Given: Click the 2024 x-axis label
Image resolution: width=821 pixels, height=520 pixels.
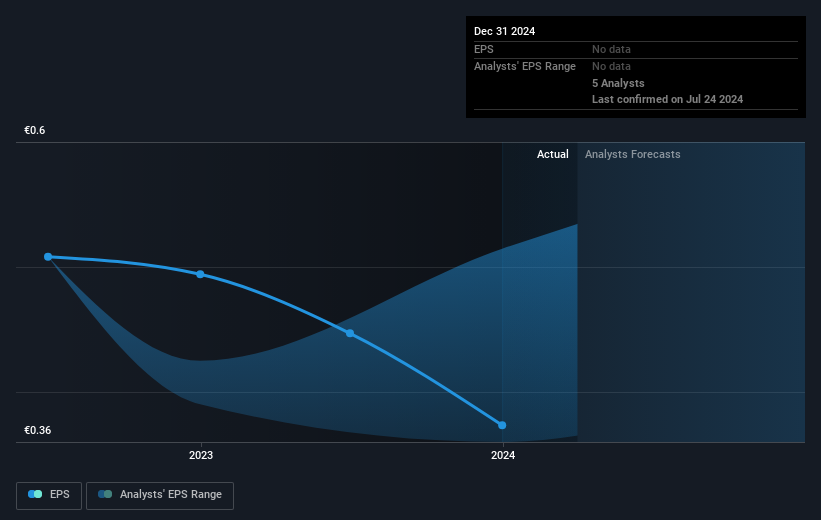Looking at the screenshot, I should (x=503, y=456).
